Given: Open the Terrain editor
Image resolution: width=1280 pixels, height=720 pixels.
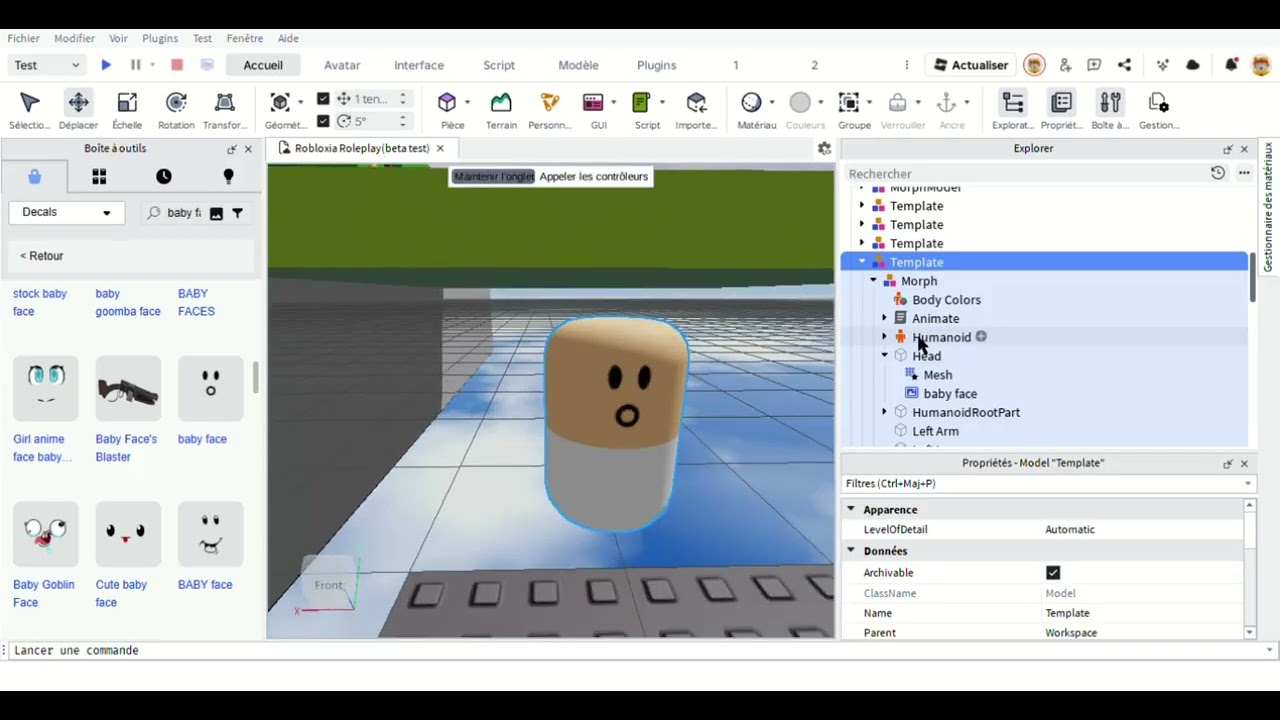Looking at the screenshot, I should (501, 110).
